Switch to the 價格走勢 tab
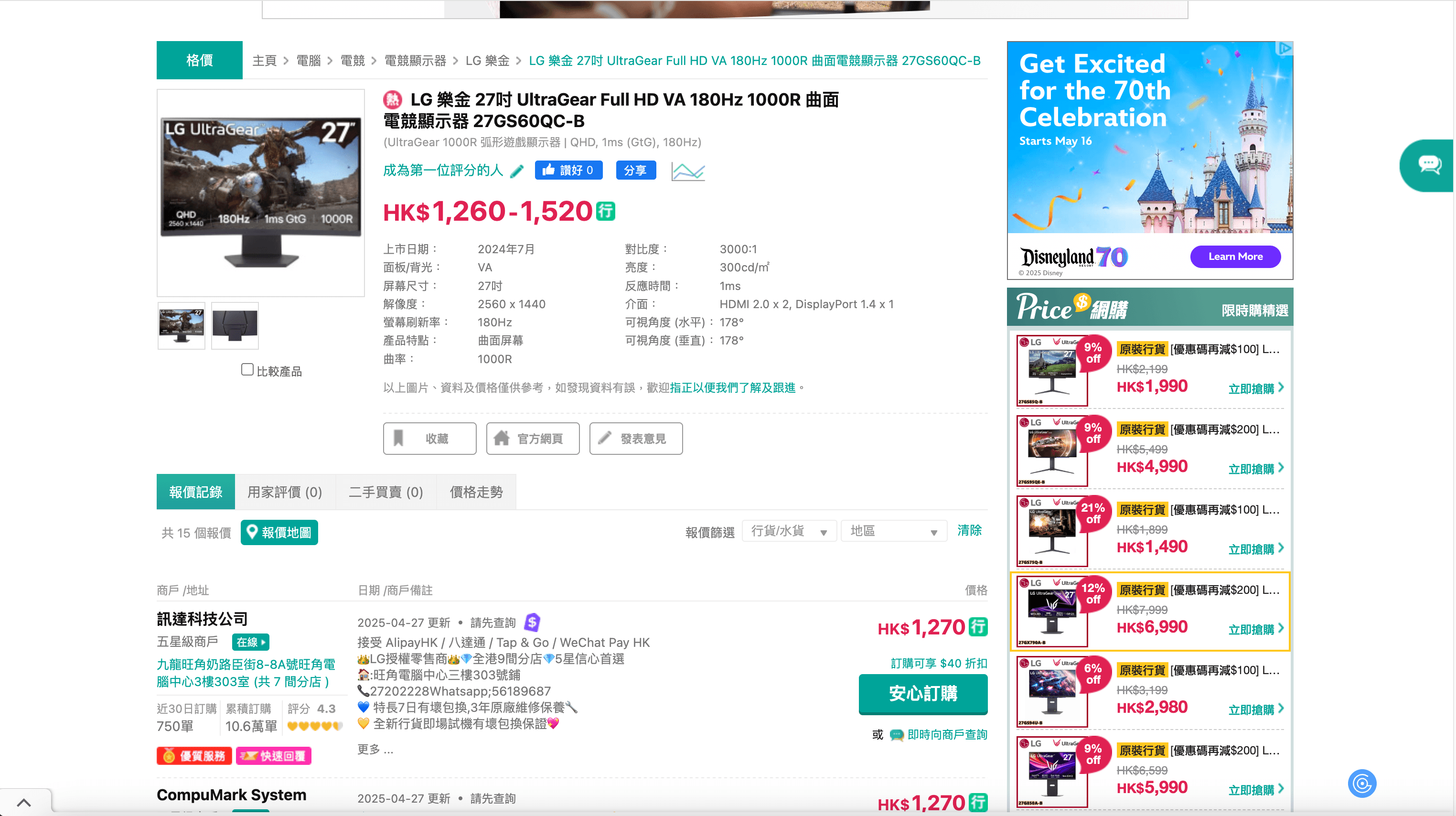Screen dimensions: 1456x816 coord(475,492)
